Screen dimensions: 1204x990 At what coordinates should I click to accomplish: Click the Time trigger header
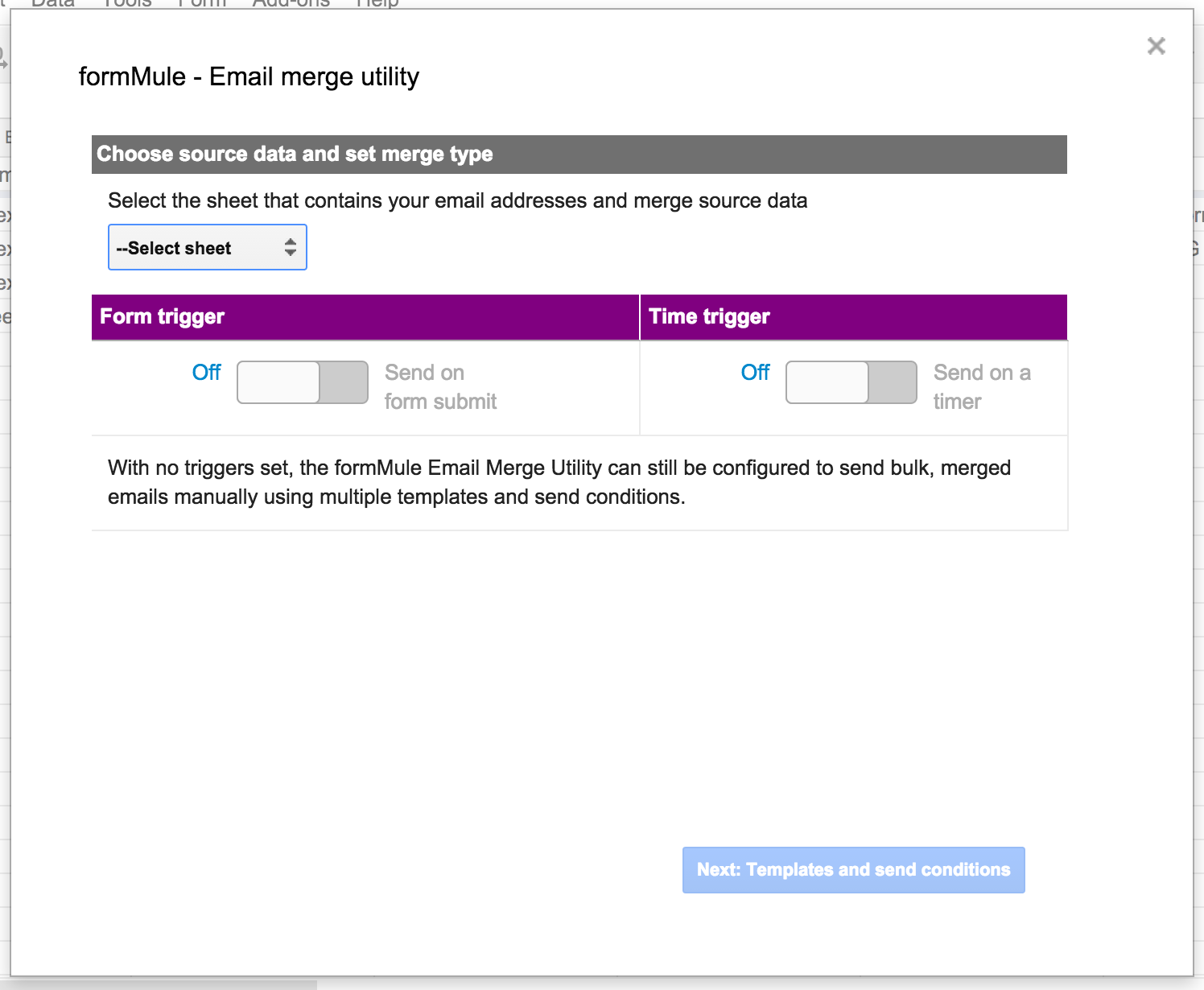(854, 317)
